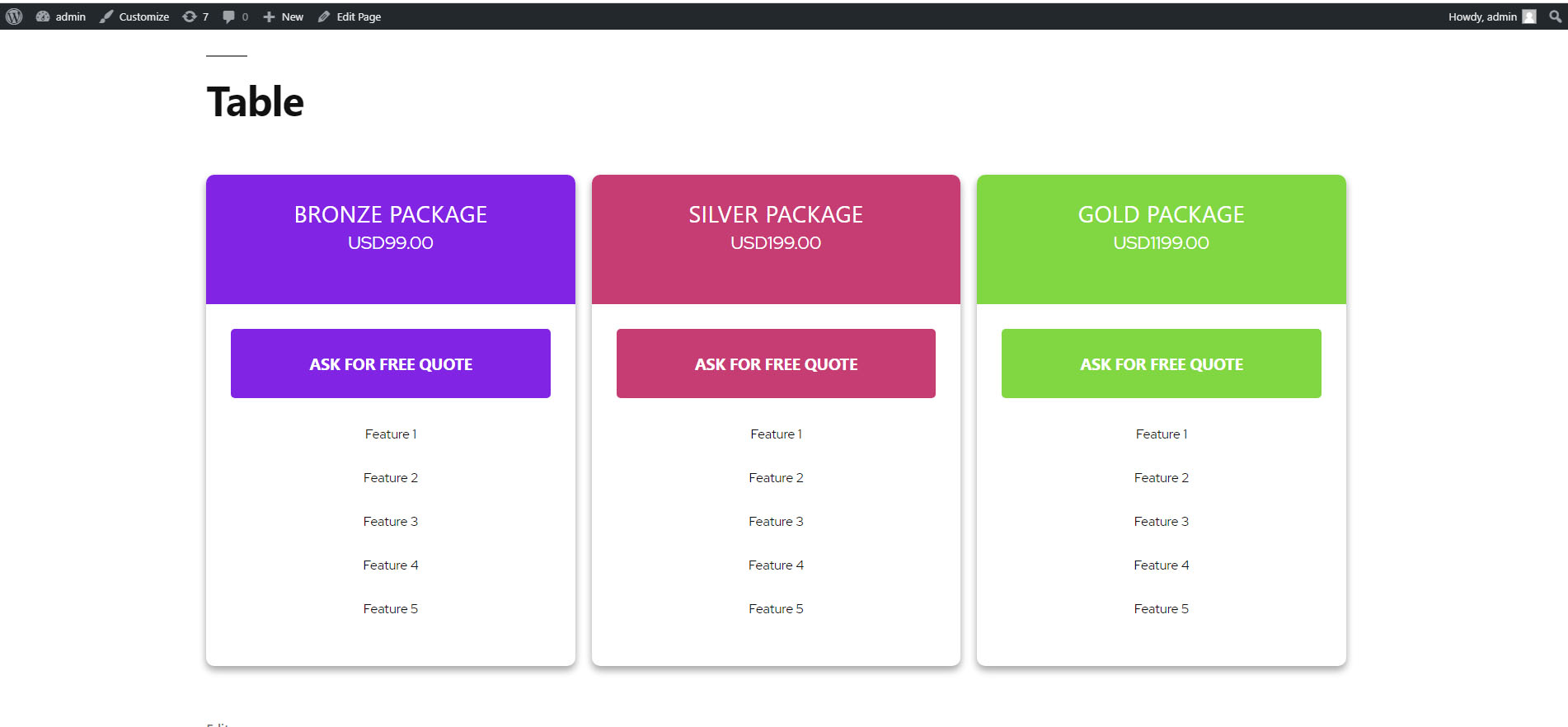
Task: Click Feature 1 in Bronze package
Action: pyautogui.click(x=391, y=434)
